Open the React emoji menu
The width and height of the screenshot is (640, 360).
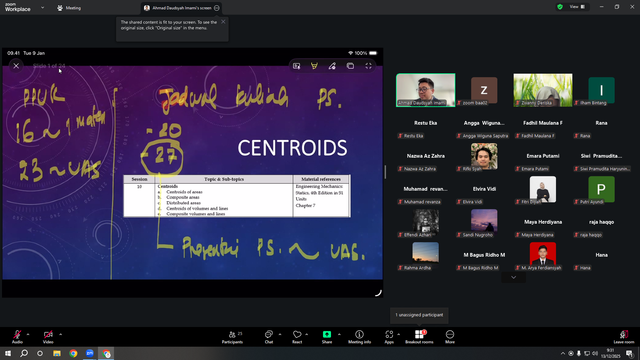coord(297,337)
